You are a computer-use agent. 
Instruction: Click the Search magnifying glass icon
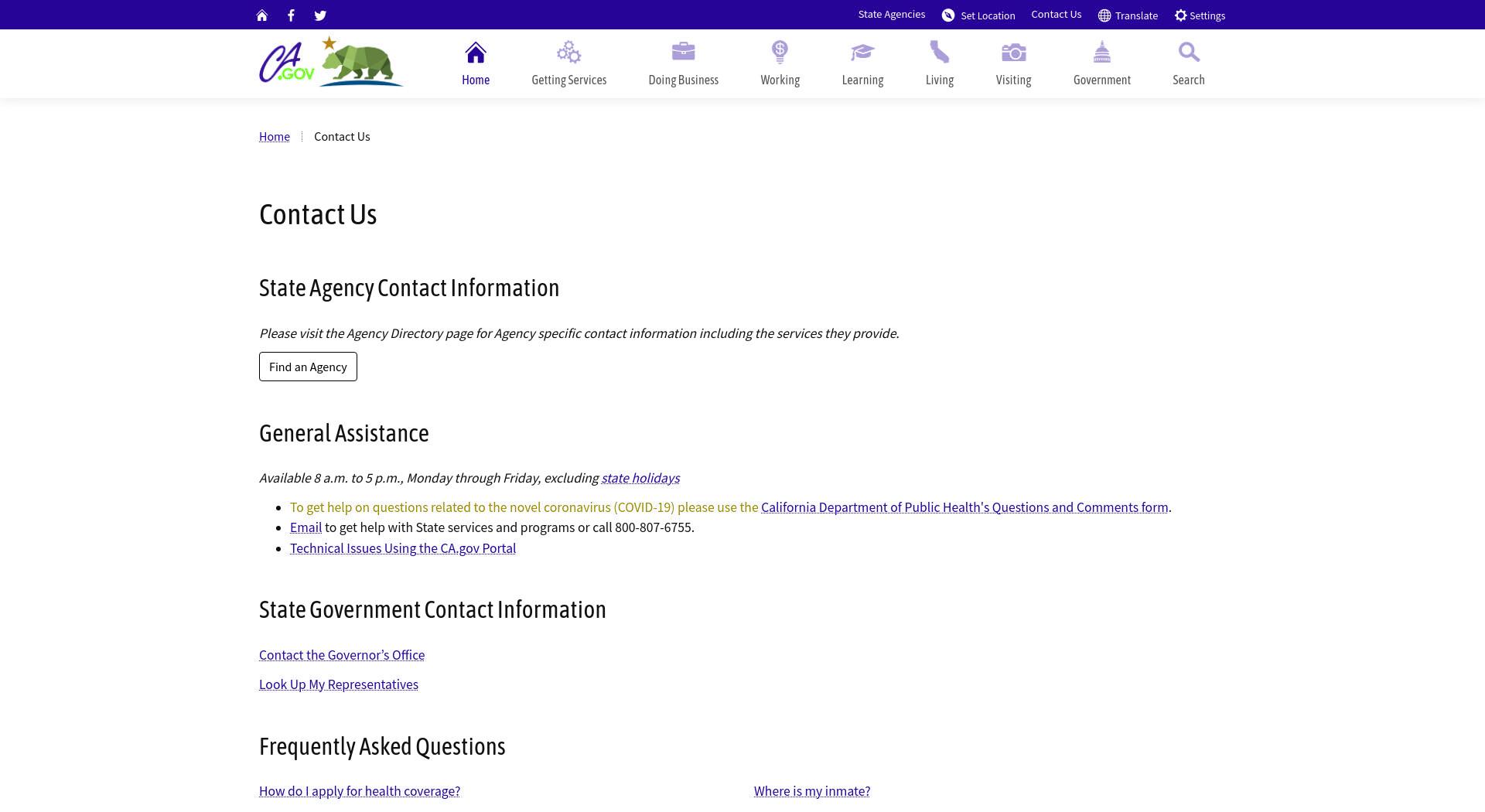click(x=1189, y=53)
